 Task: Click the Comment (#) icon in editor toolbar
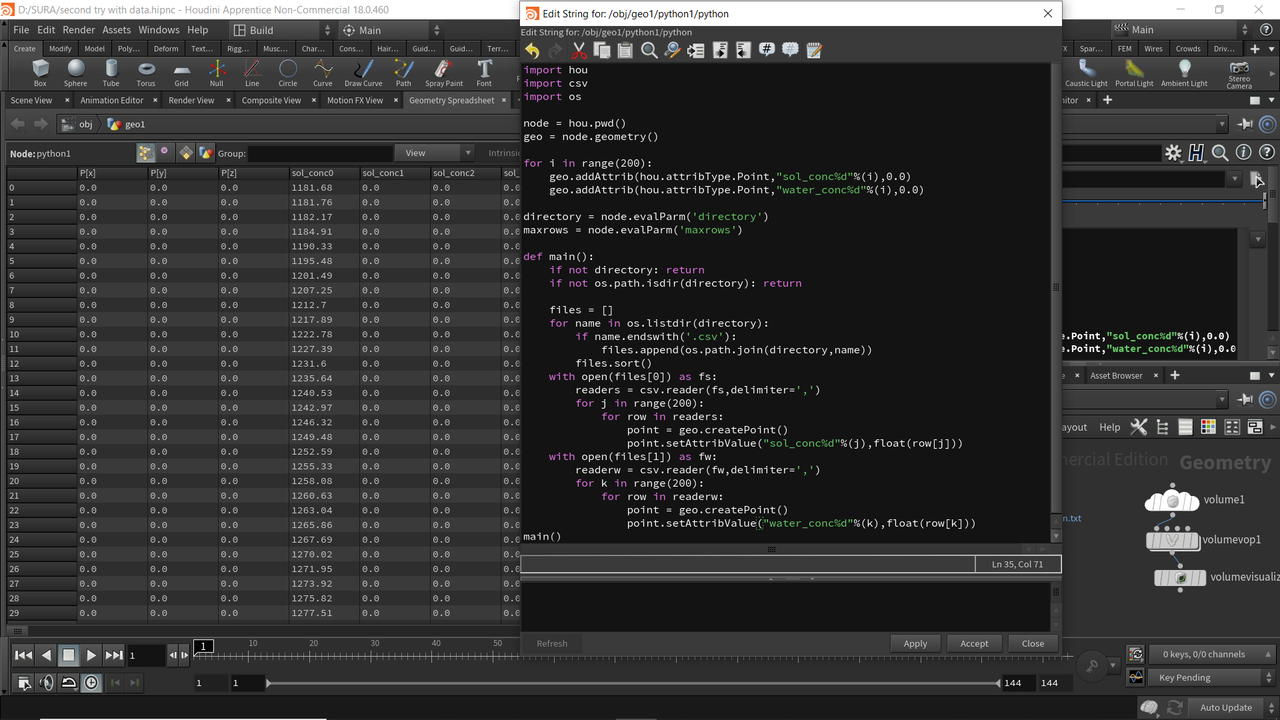click(x=767, y=50)
